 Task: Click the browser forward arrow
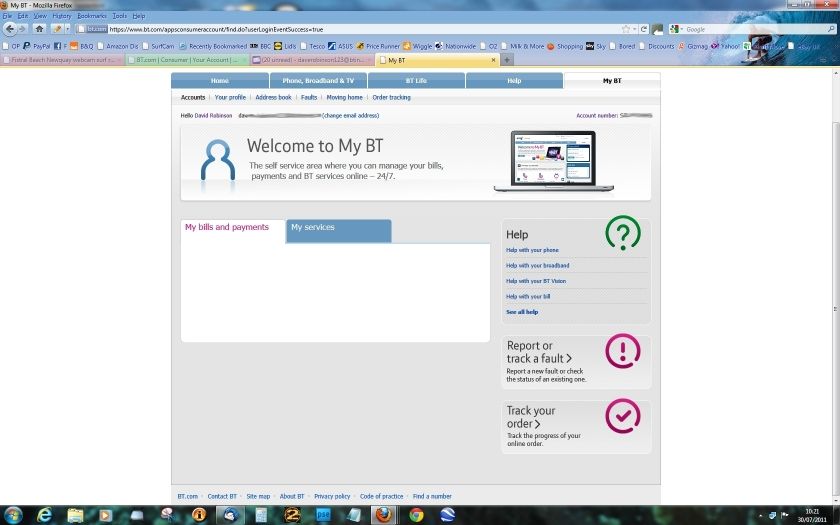22,29
